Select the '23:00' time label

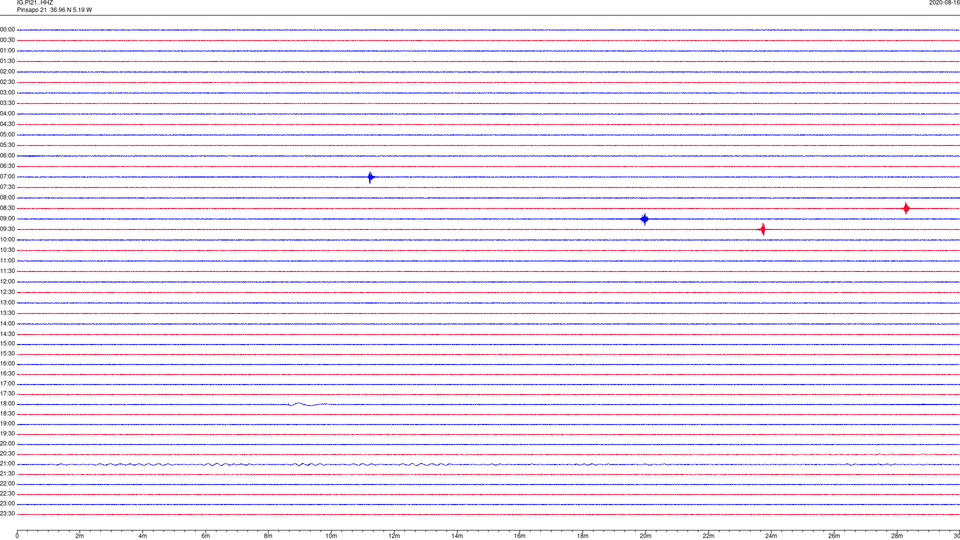(x=7, y=504)
